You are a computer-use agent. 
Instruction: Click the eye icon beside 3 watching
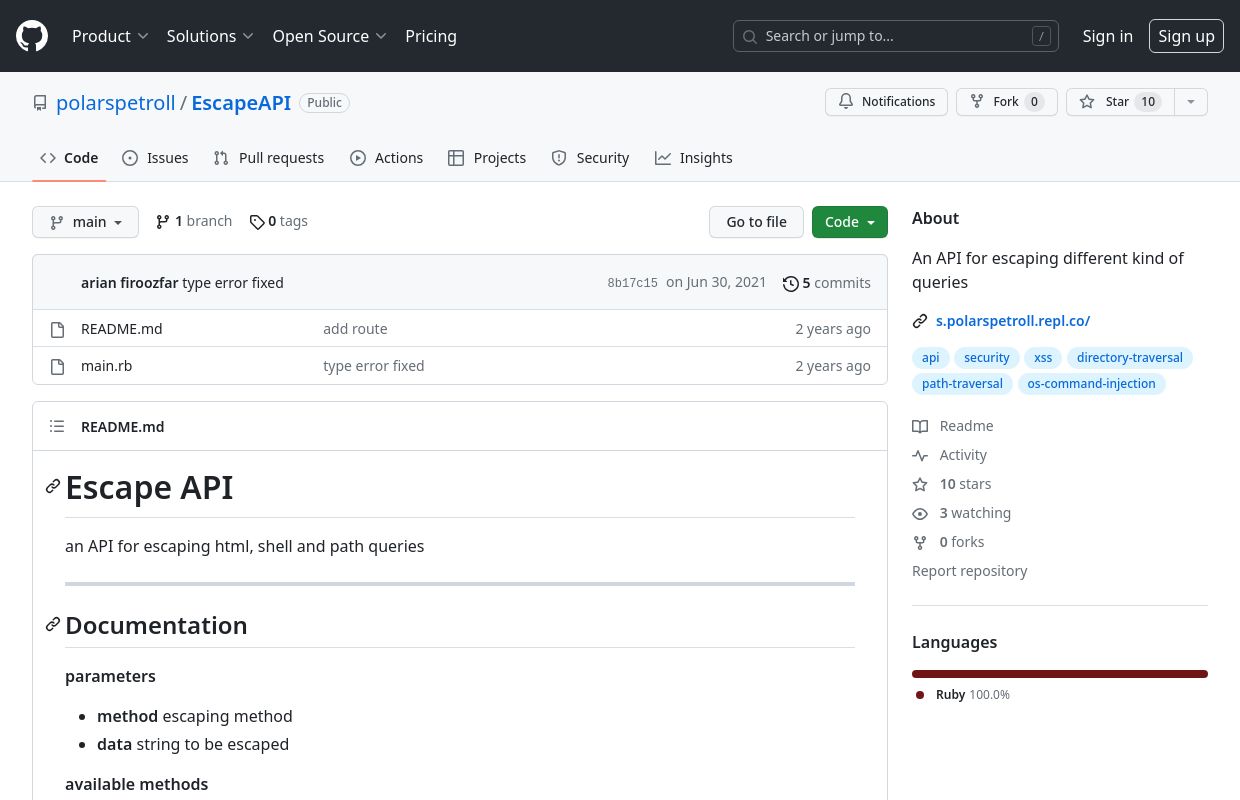click(x=920, y=513)
